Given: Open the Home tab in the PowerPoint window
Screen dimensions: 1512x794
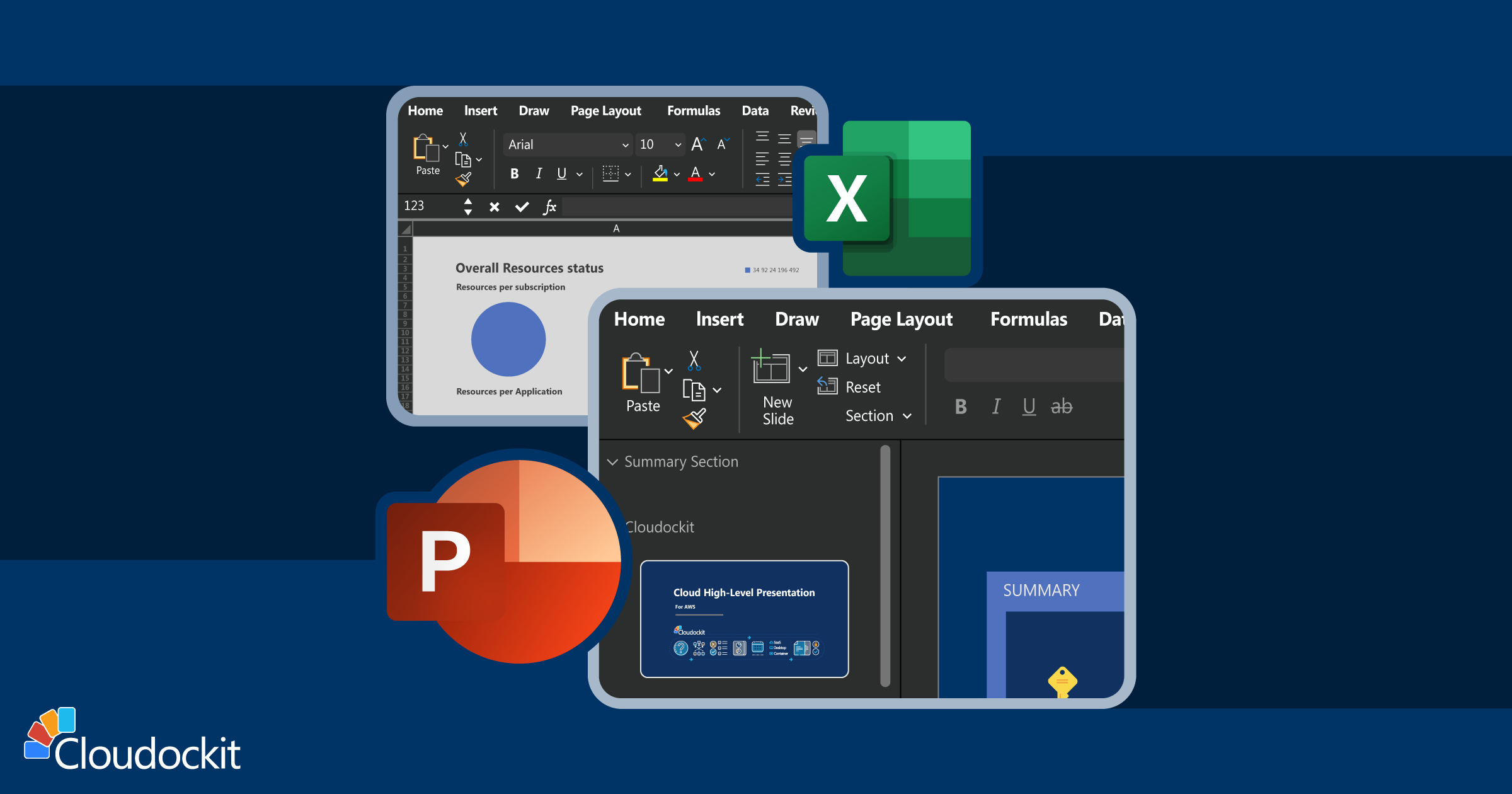Looking at the screenshot, I should (639, 319).
